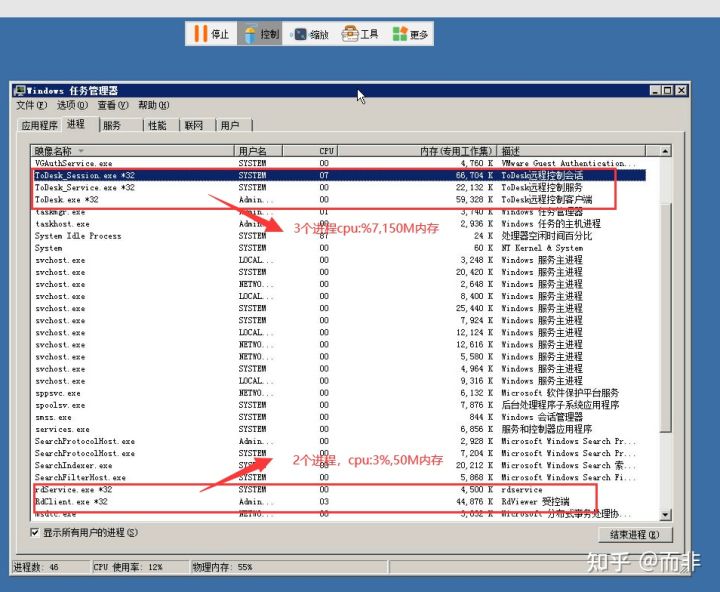Open the Help (帮助) menu

coord(154,105)
